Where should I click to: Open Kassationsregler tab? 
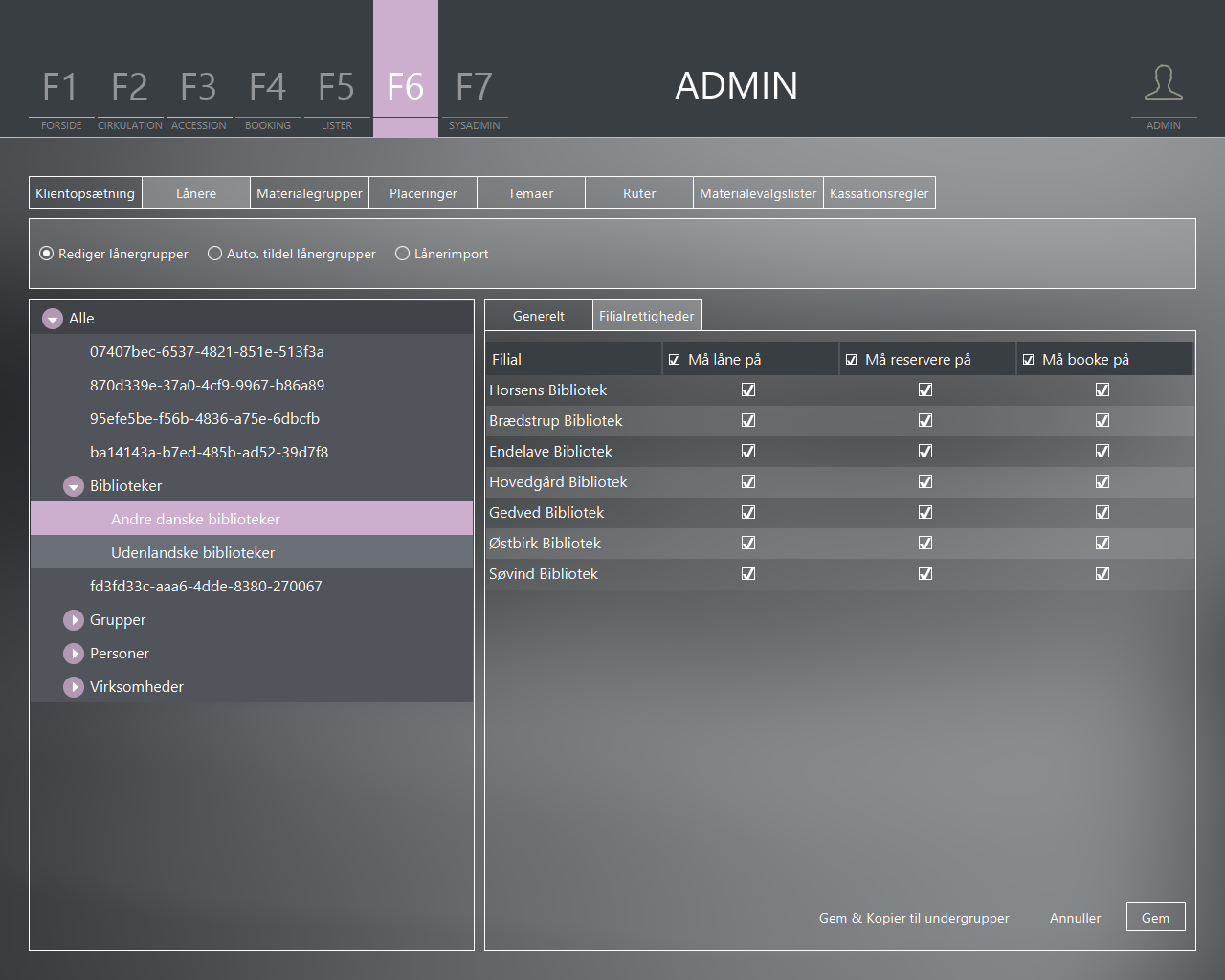tap(880, 192)
